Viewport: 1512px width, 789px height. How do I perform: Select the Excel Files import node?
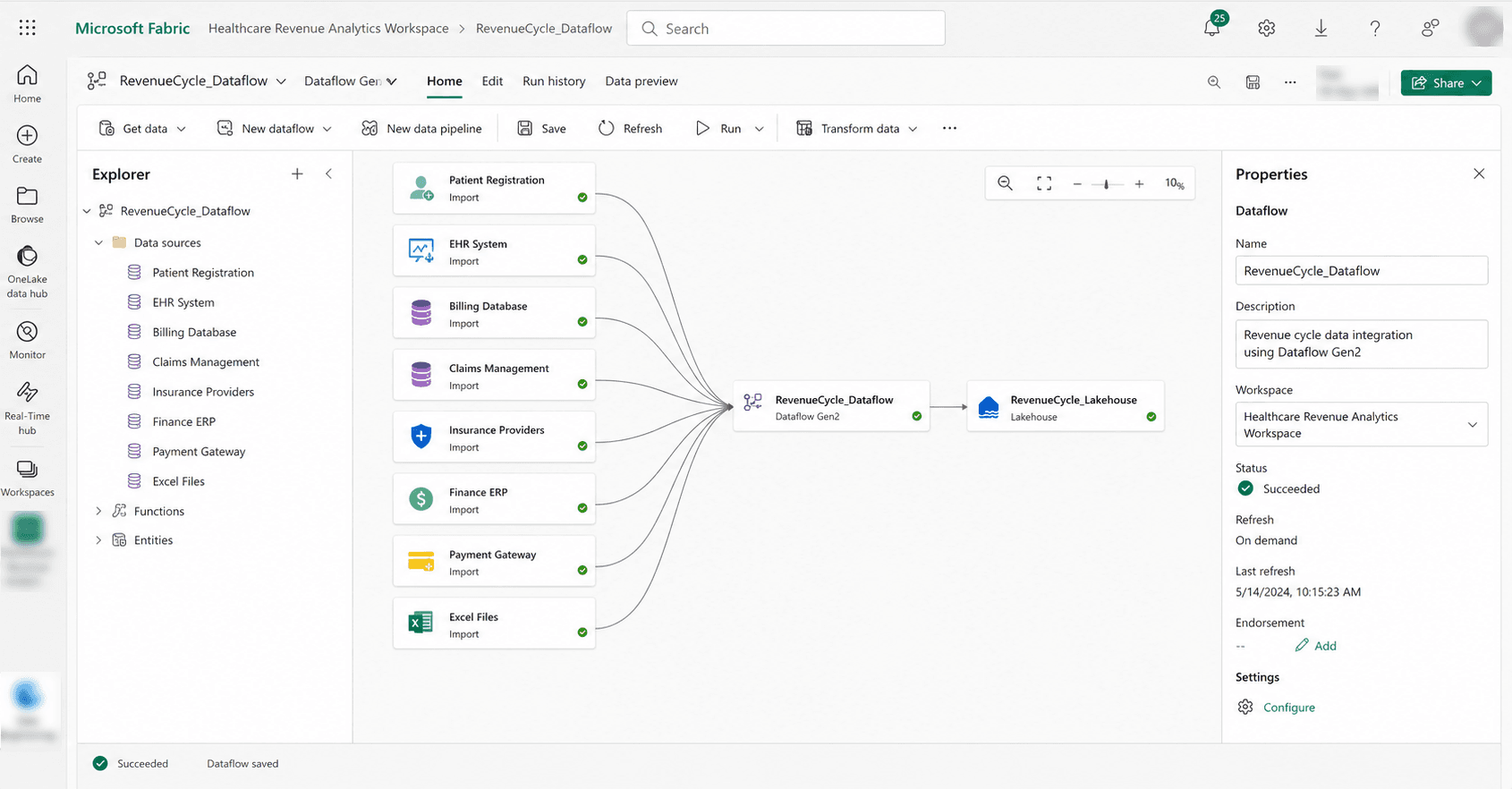(x=494, y=624)
